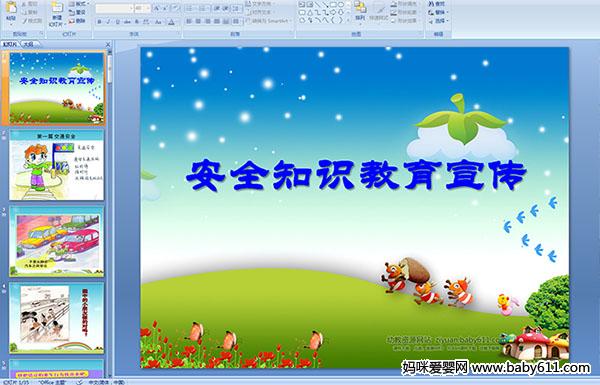This screenshot has height=385, width=600.
Task: Close the slides thumbnail pane
Action: pos(108,44)
